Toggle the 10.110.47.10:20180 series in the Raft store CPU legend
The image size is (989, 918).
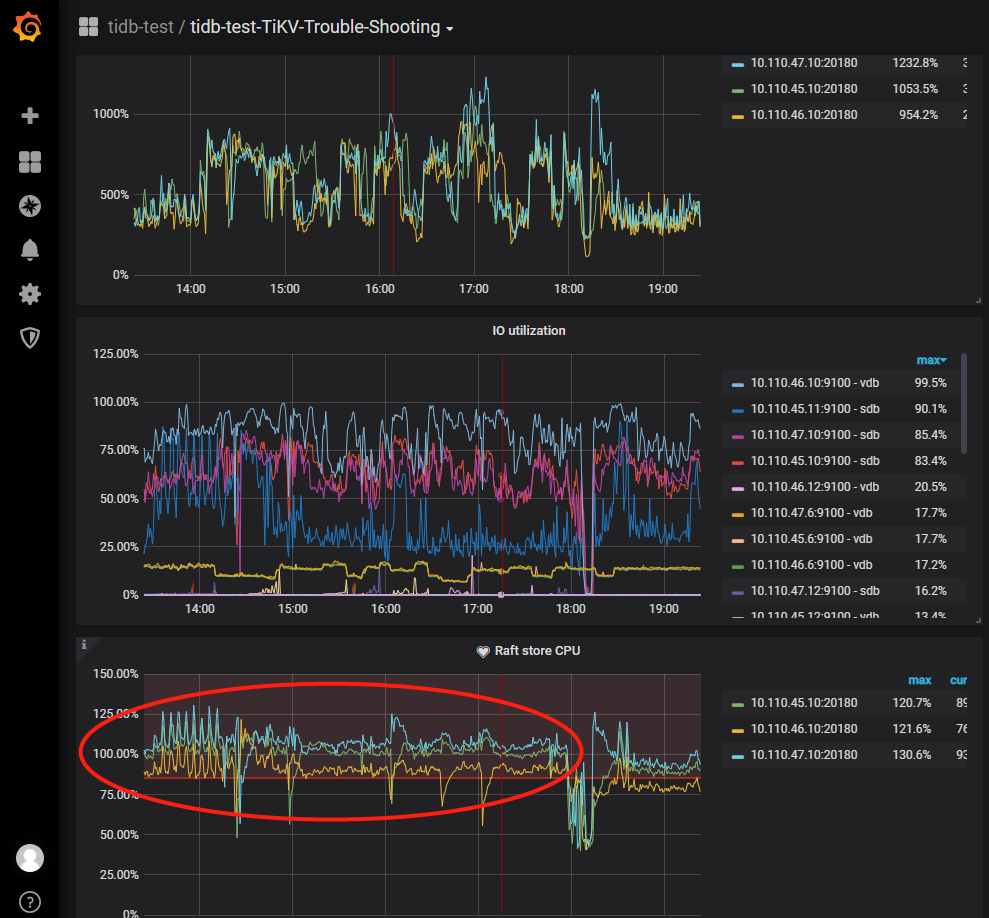[x=804, y=755]
